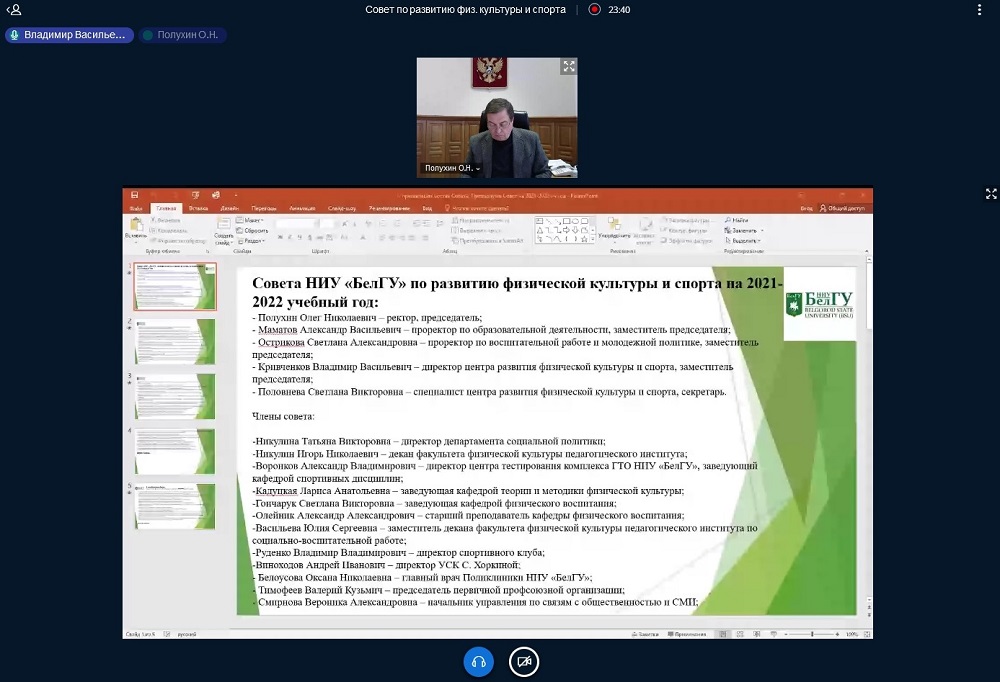This screenshot has width=1000, height=682.
Task: Open dropdown next to Полухин О.Н. name
Action: click(478, 168)
